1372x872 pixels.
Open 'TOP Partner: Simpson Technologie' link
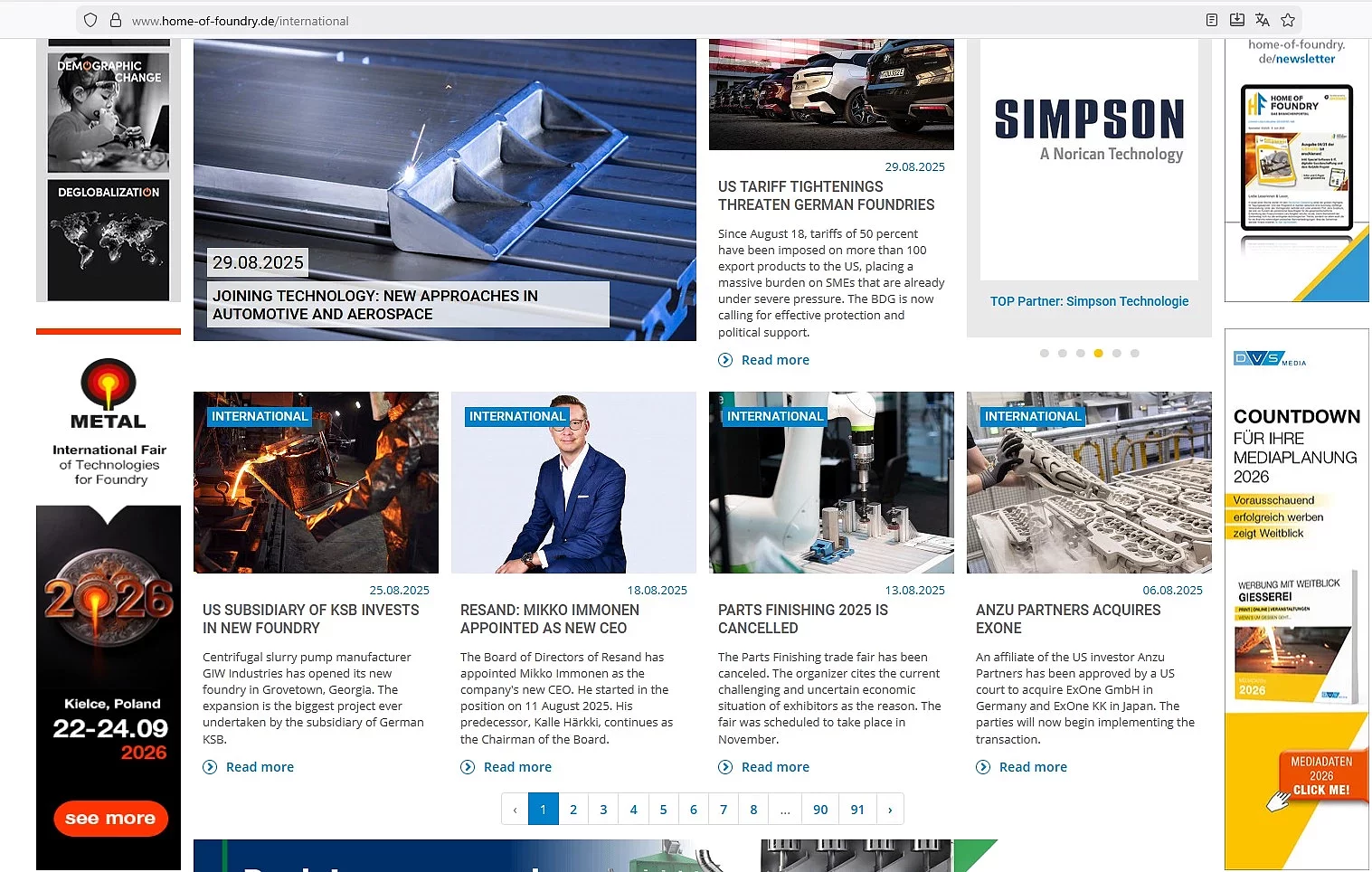tap(1089, 301)
